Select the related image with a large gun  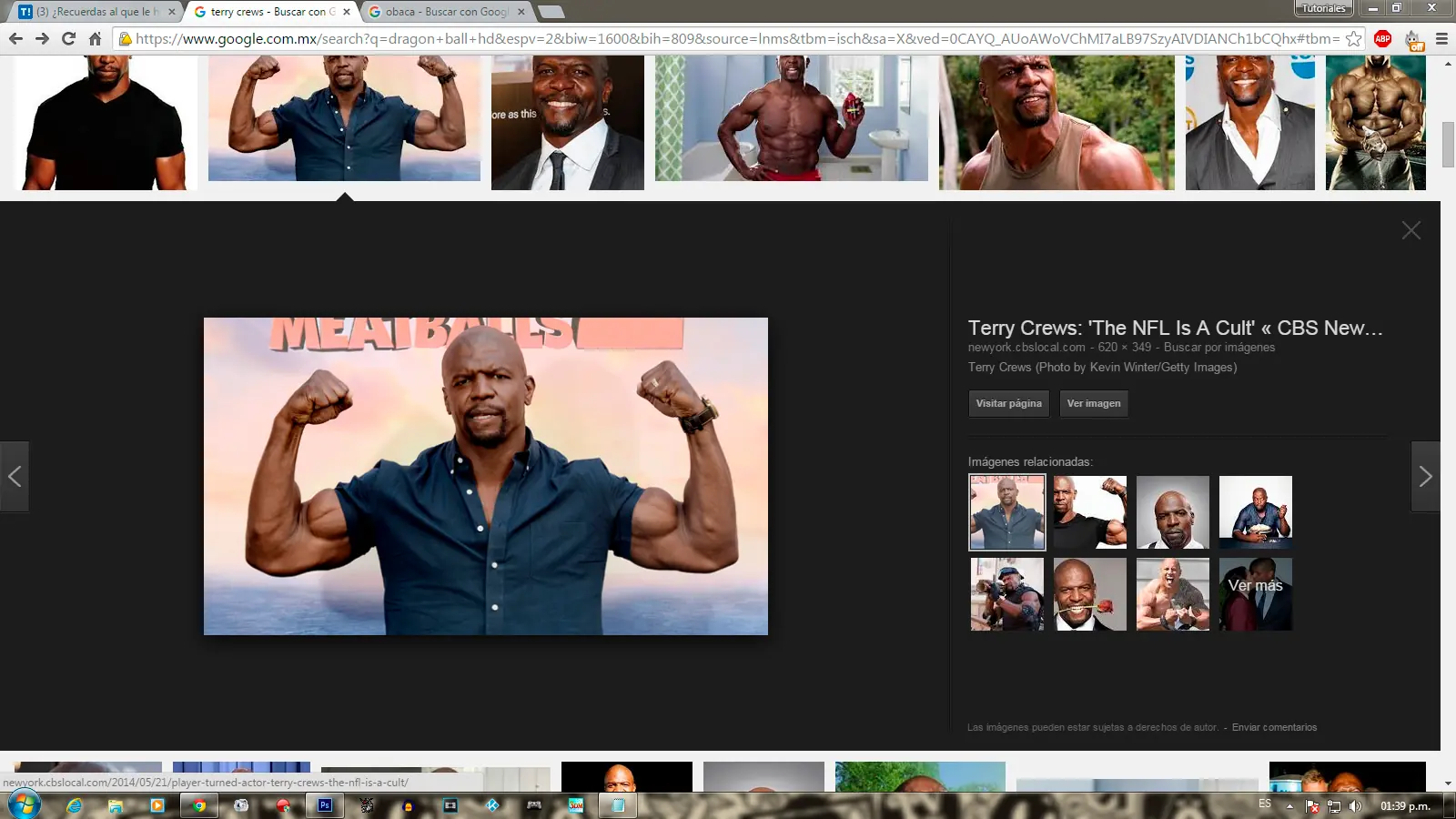point(1007,594)
